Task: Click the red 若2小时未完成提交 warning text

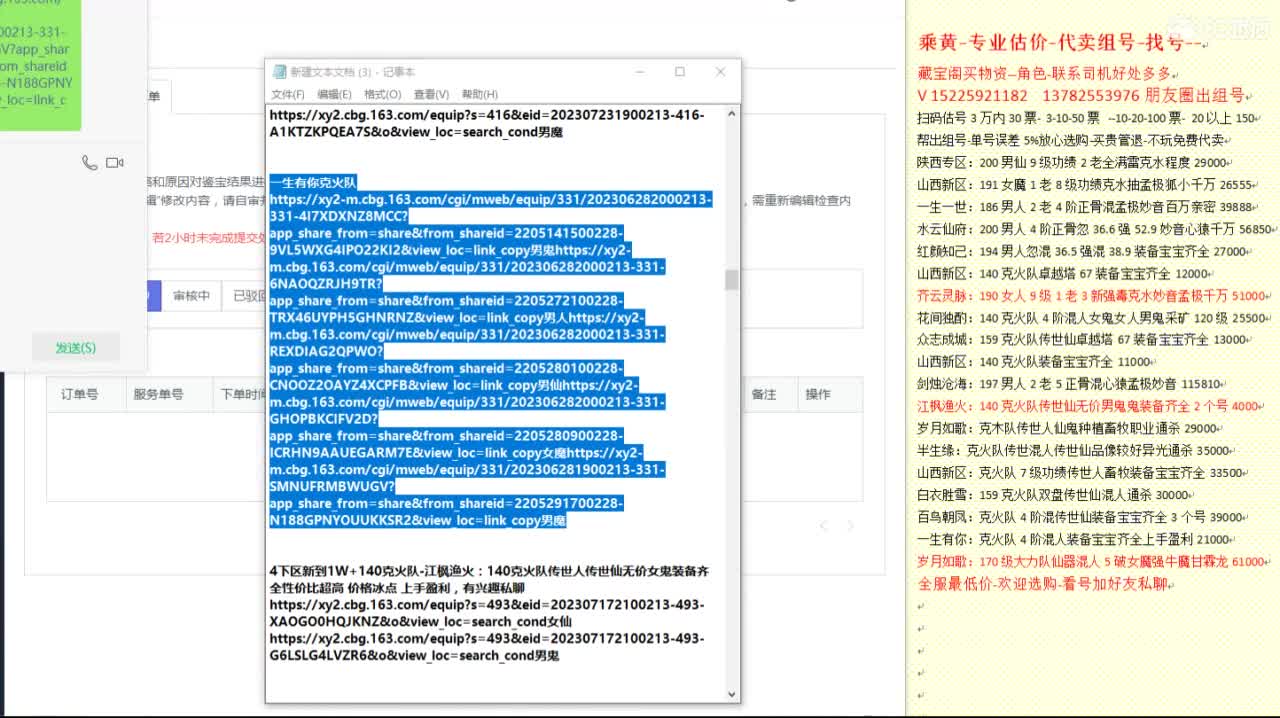Action: [208, 237]
